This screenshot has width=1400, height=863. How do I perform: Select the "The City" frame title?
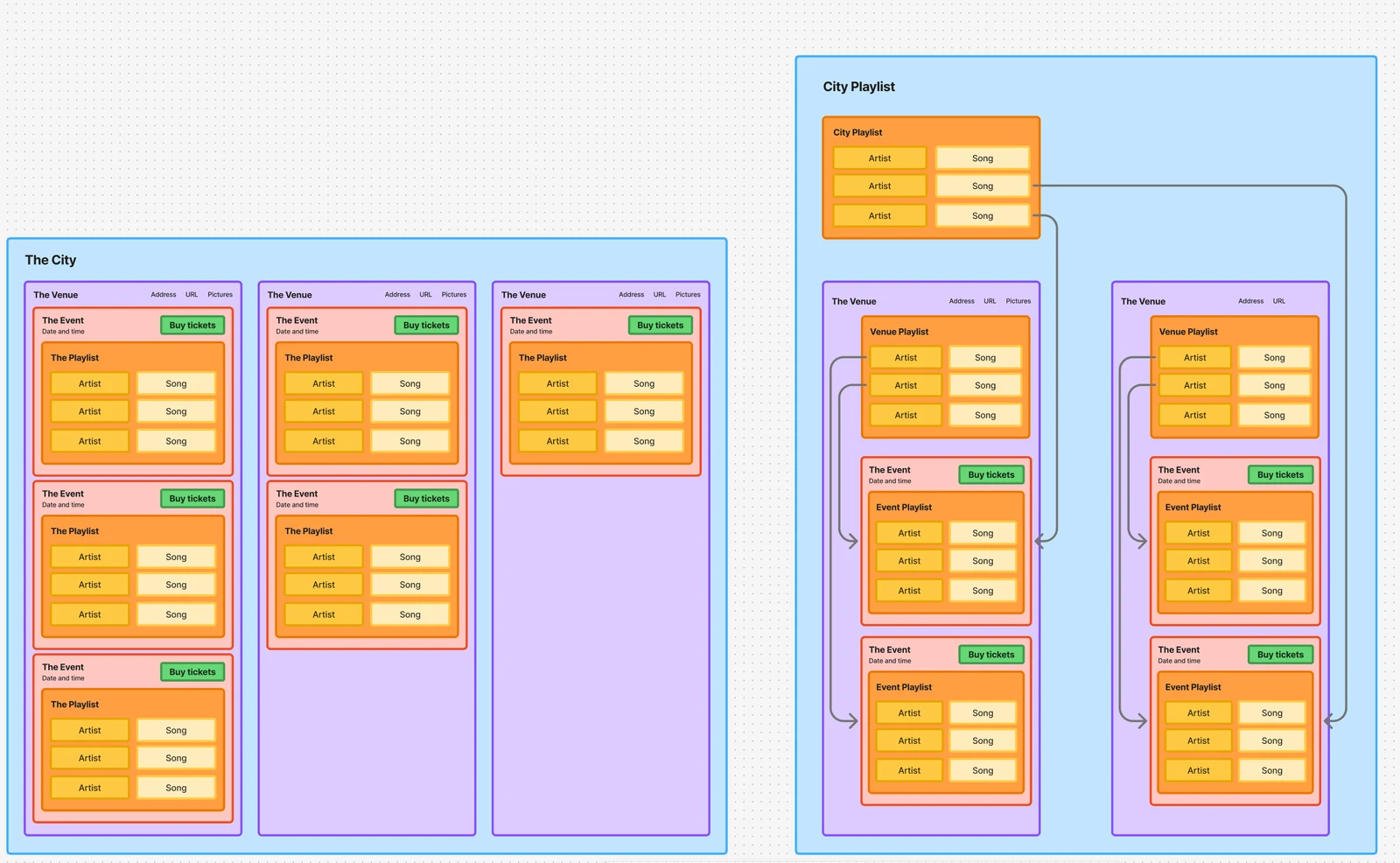[x=51, y=260]
